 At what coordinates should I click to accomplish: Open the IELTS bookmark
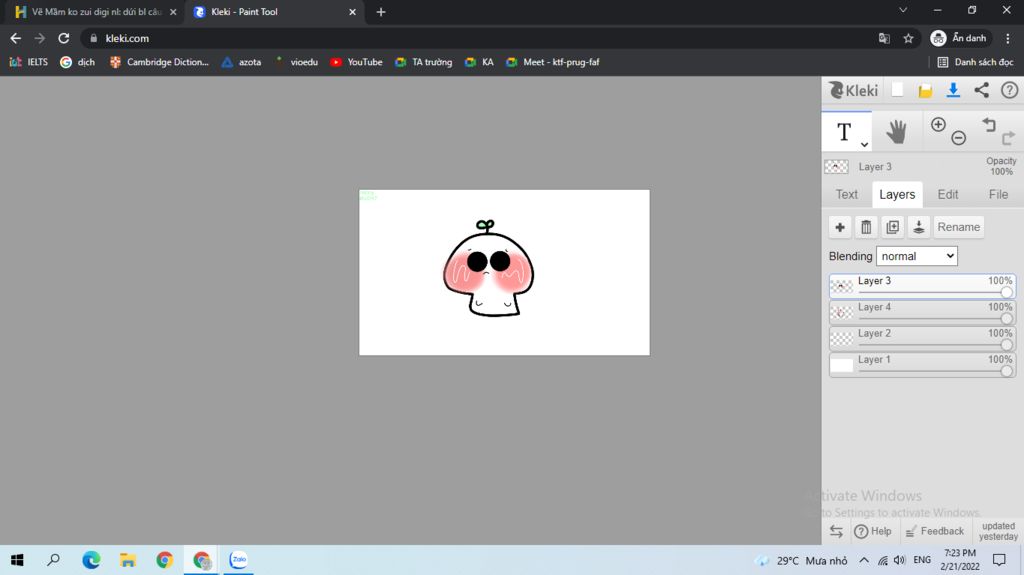(x=29, y=62)
